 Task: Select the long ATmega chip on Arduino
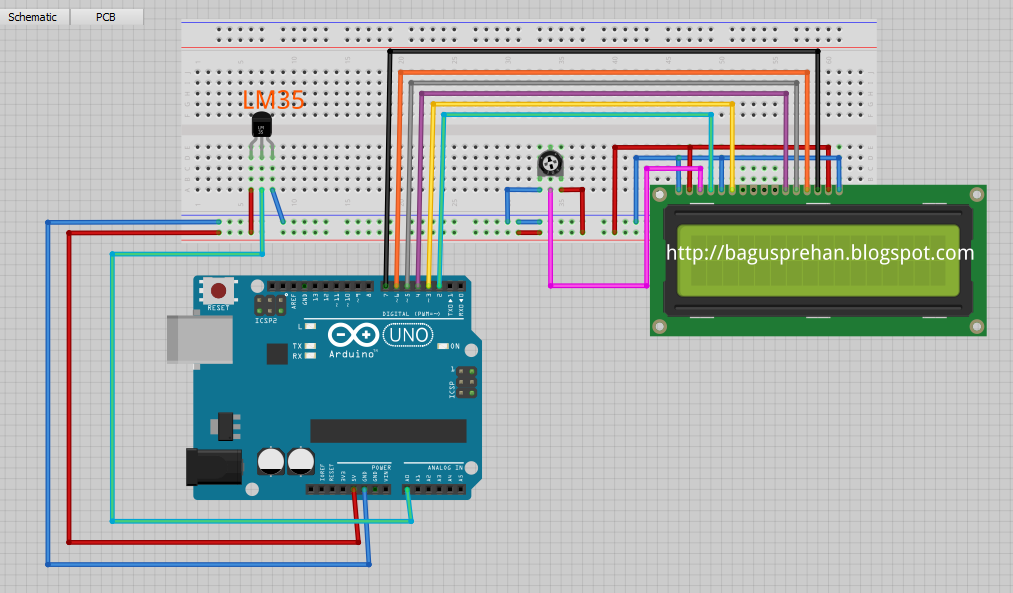tap(388, 431)
